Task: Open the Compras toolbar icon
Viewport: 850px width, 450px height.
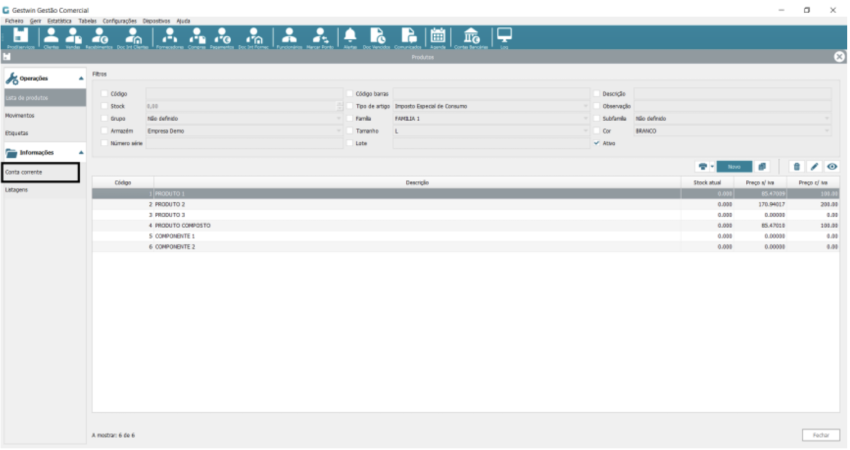Action: (x=197, y=36)
